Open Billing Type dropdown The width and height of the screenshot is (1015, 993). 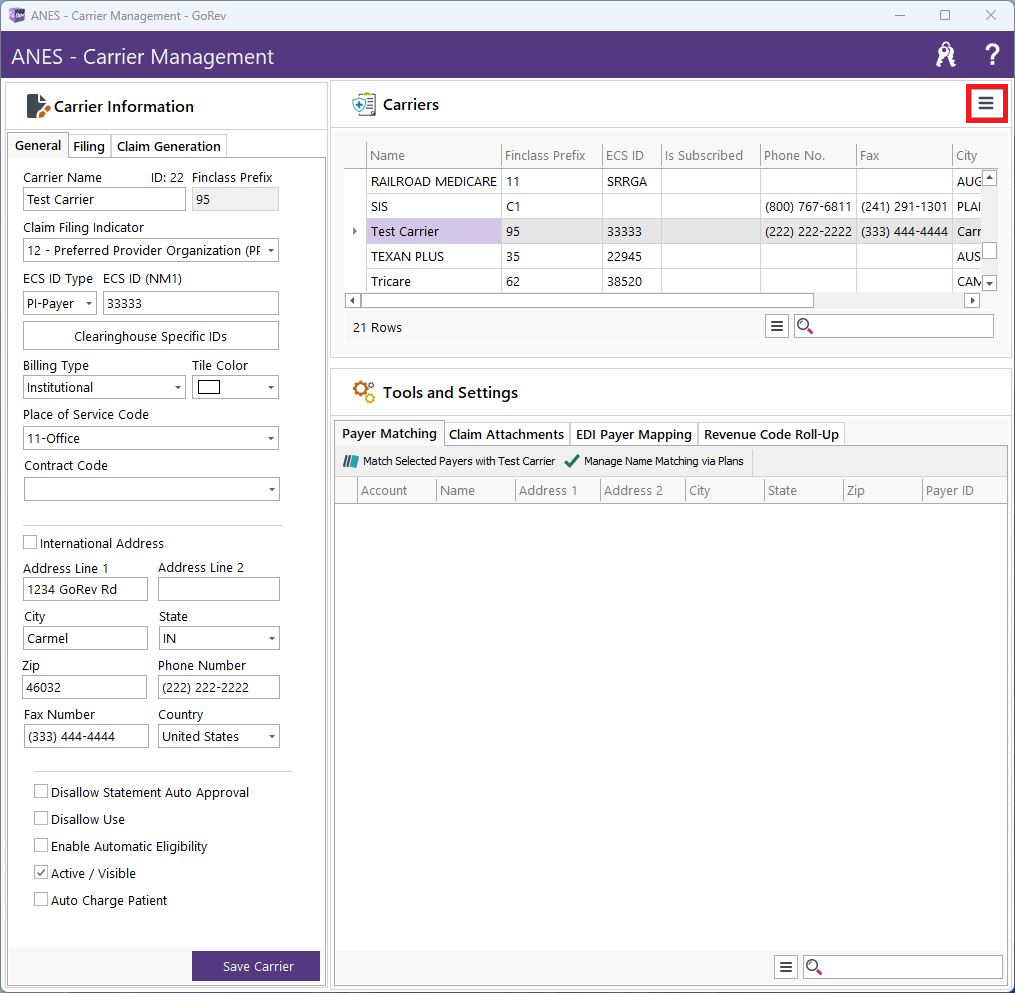point(177,387)
